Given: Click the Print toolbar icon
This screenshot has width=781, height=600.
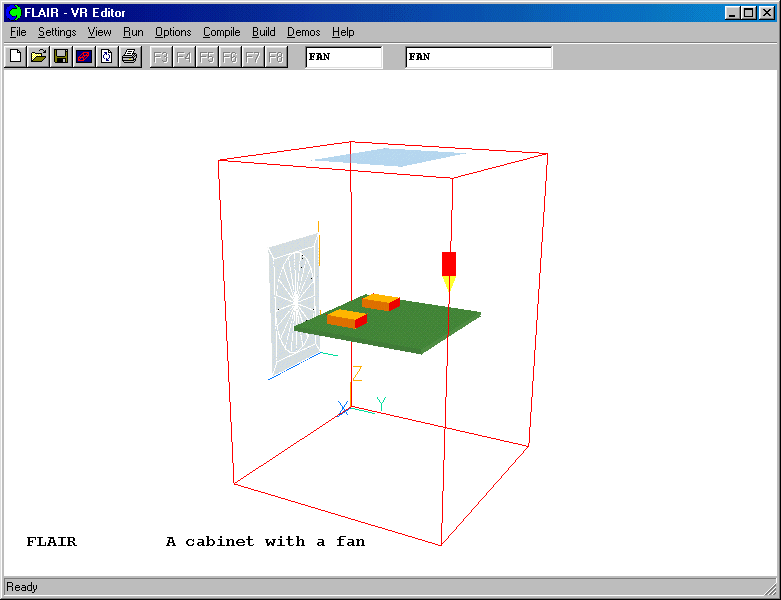Looking at the screenshot, I should tap(129, 57).
